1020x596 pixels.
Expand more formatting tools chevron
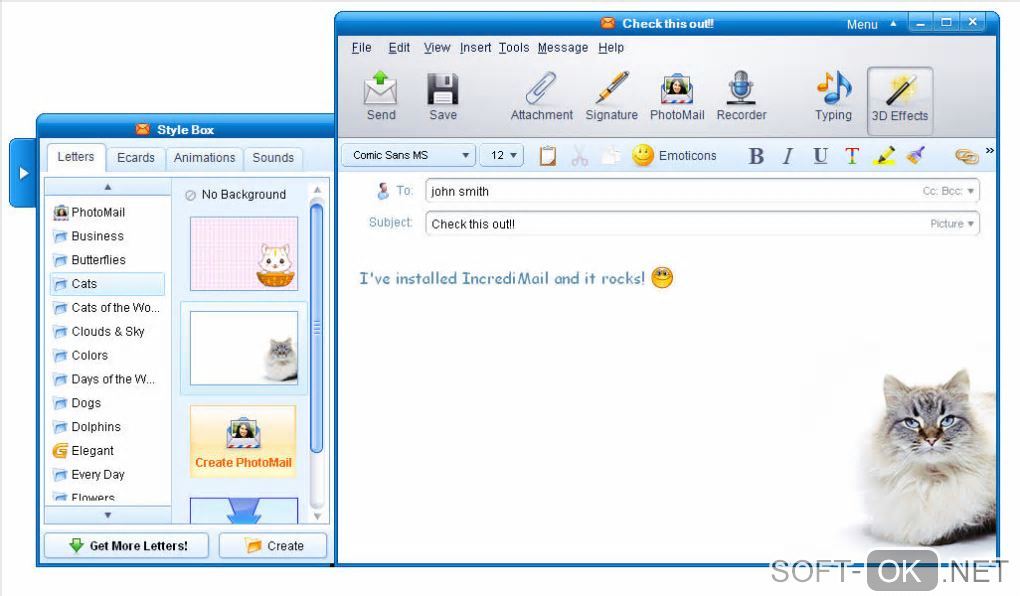(989, 150)
